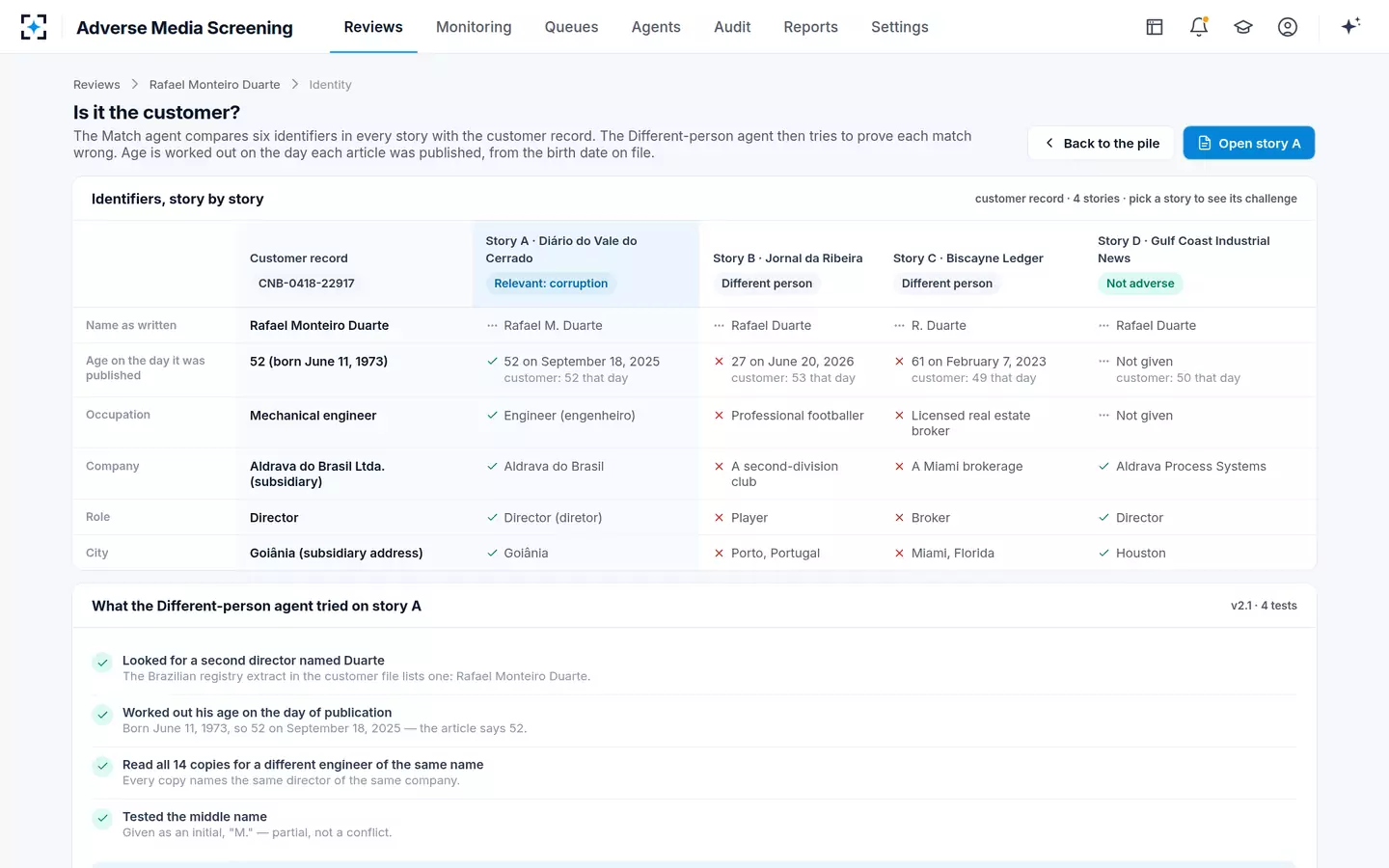
Task: Click the check icon beside Houston
Action: click(x=1103, y=554)
